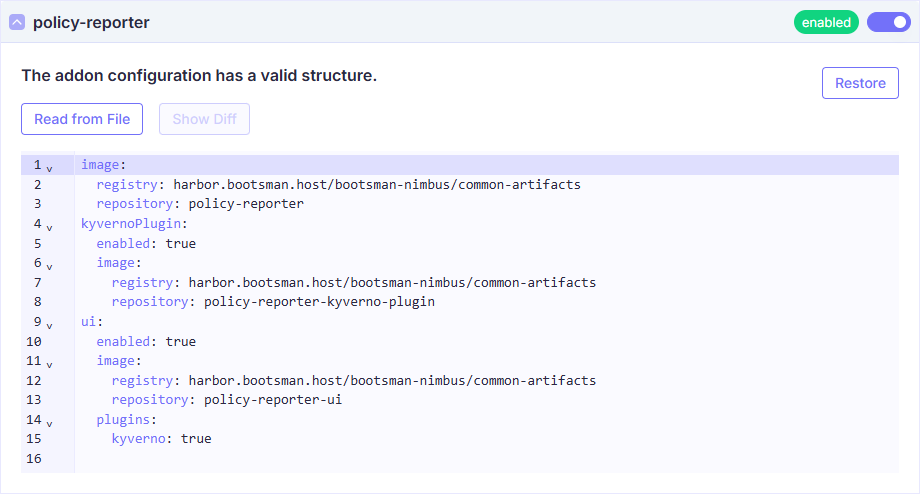Toggle the policy-reporter enabled switch

tap(888, 22)
